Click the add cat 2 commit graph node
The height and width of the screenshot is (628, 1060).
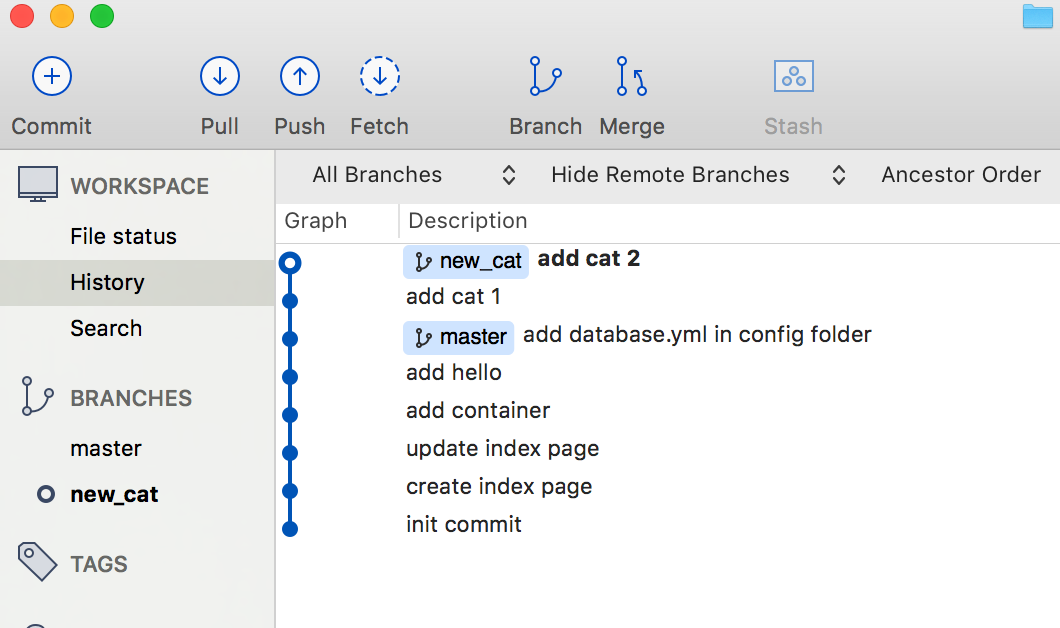(x=290, y=262)
